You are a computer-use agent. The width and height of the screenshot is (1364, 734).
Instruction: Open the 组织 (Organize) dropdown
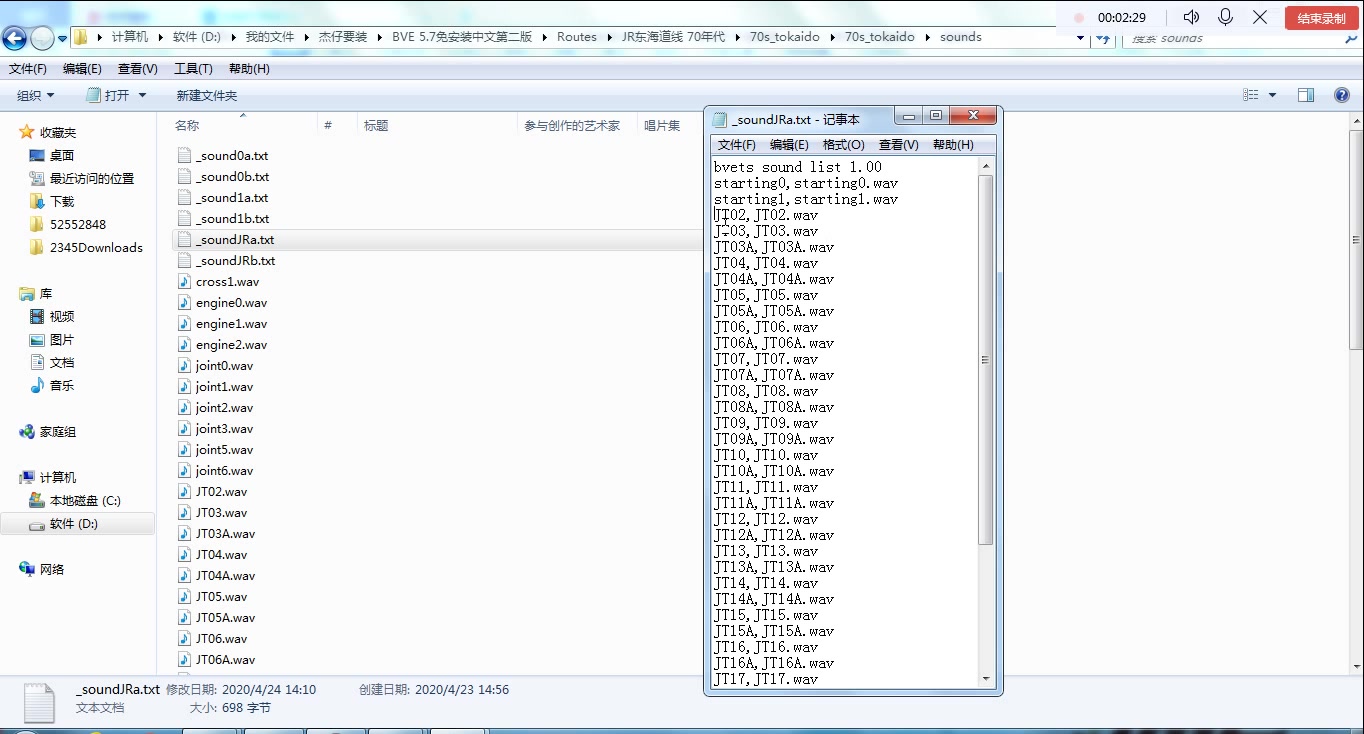pos(35,95)
